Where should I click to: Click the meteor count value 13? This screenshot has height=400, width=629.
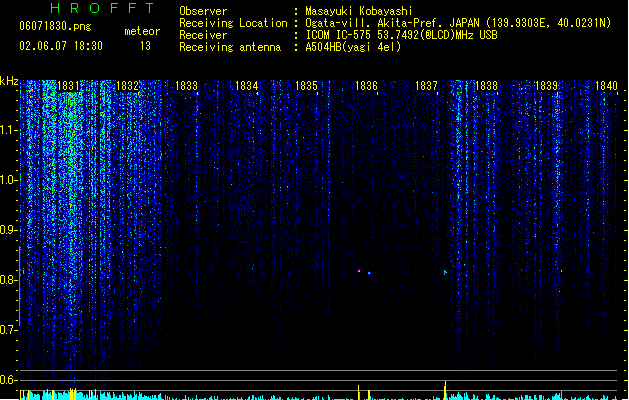[x=145, y=46]
